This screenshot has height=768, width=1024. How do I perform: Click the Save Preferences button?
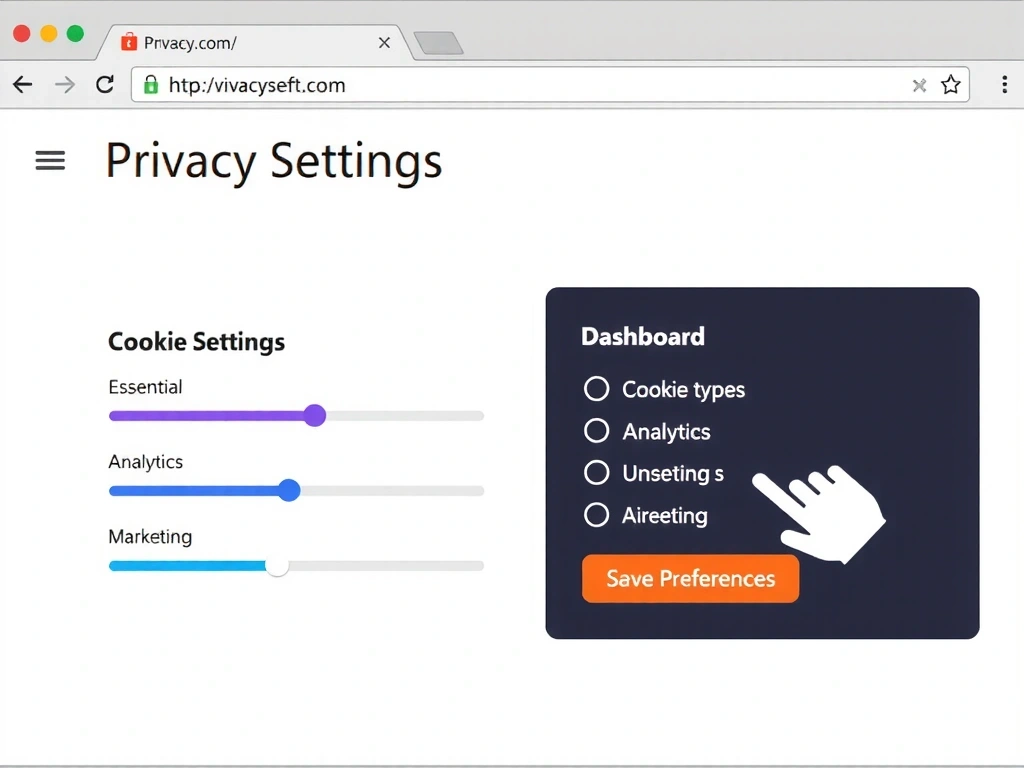(690, 579)
